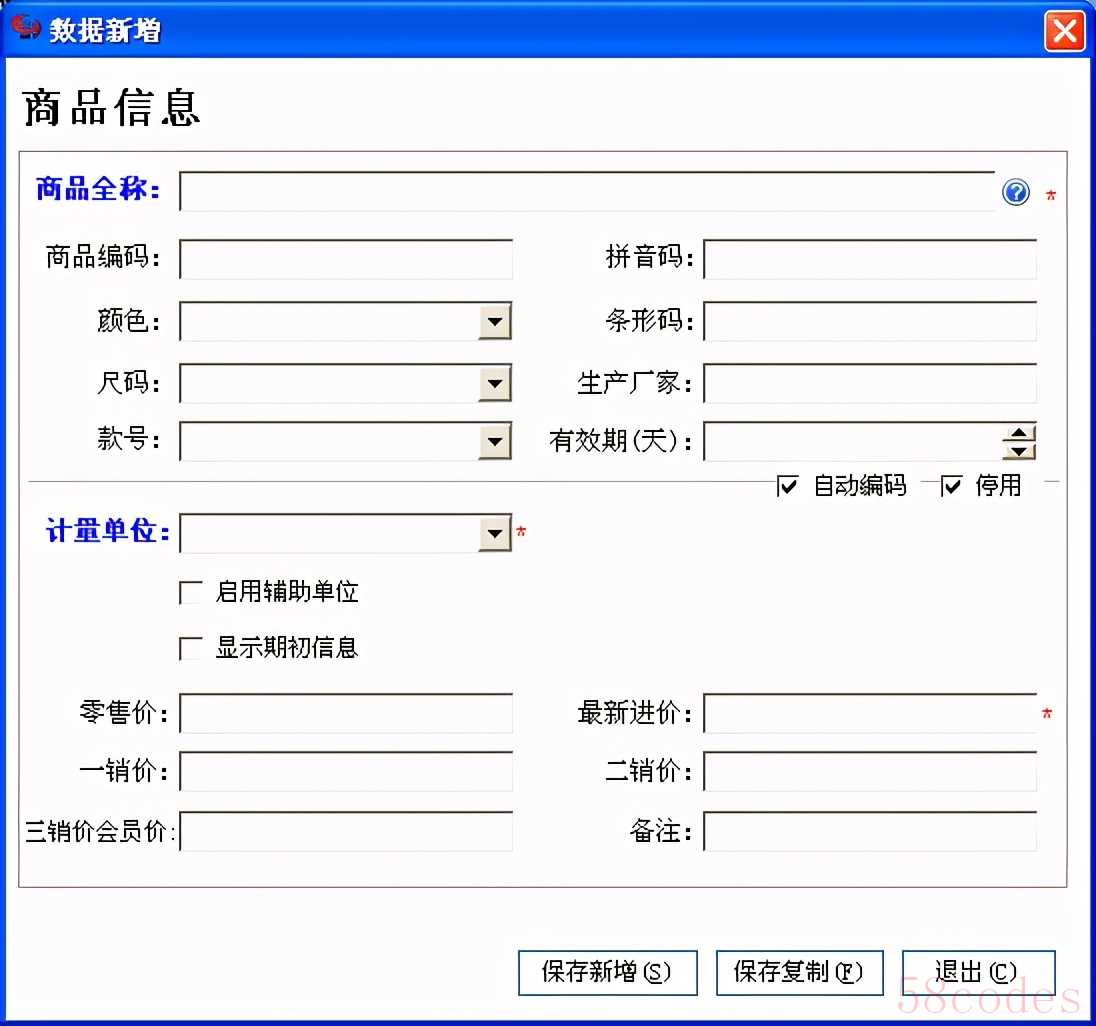Viewport: 1096px width, 1026px height.
Task: Expand the 尺码 dropdown arrow
Action: click(x=495, y=383)
